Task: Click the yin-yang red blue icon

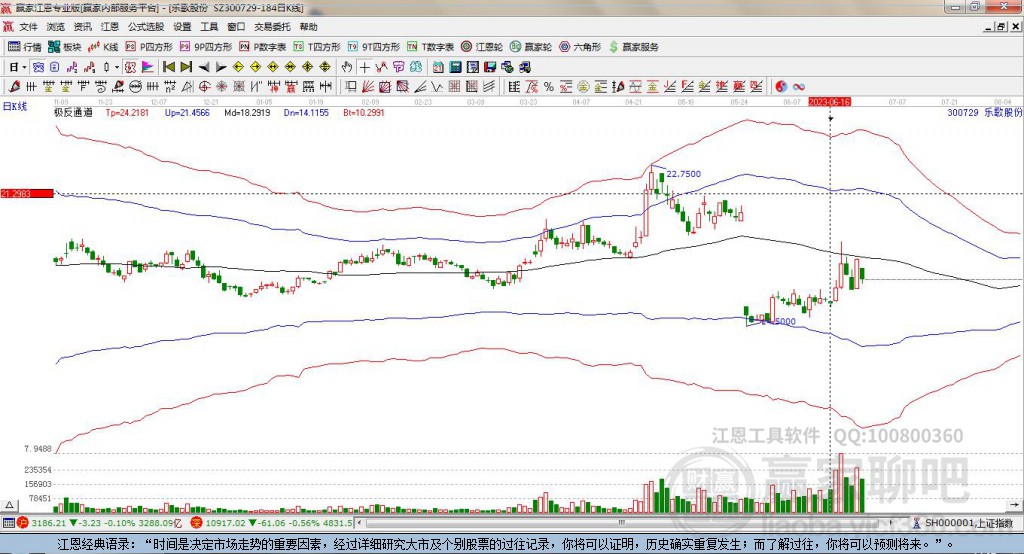Action: click(782, 87)
